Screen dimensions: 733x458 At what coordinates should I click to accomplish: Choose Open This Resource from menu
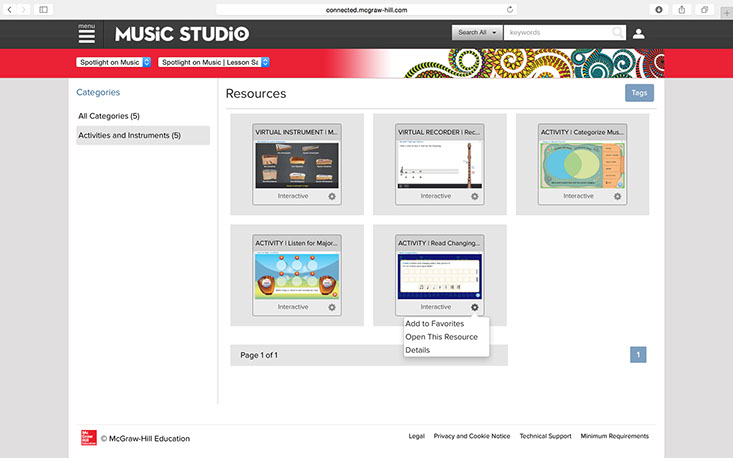(441, 336)
